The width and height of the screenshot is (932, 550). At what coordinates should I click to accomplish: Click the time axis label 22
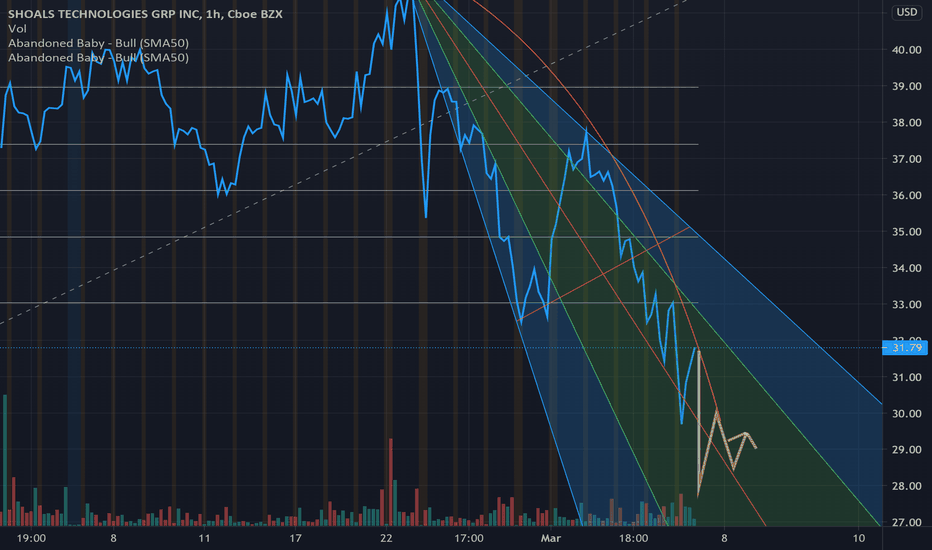coord(386,538)
